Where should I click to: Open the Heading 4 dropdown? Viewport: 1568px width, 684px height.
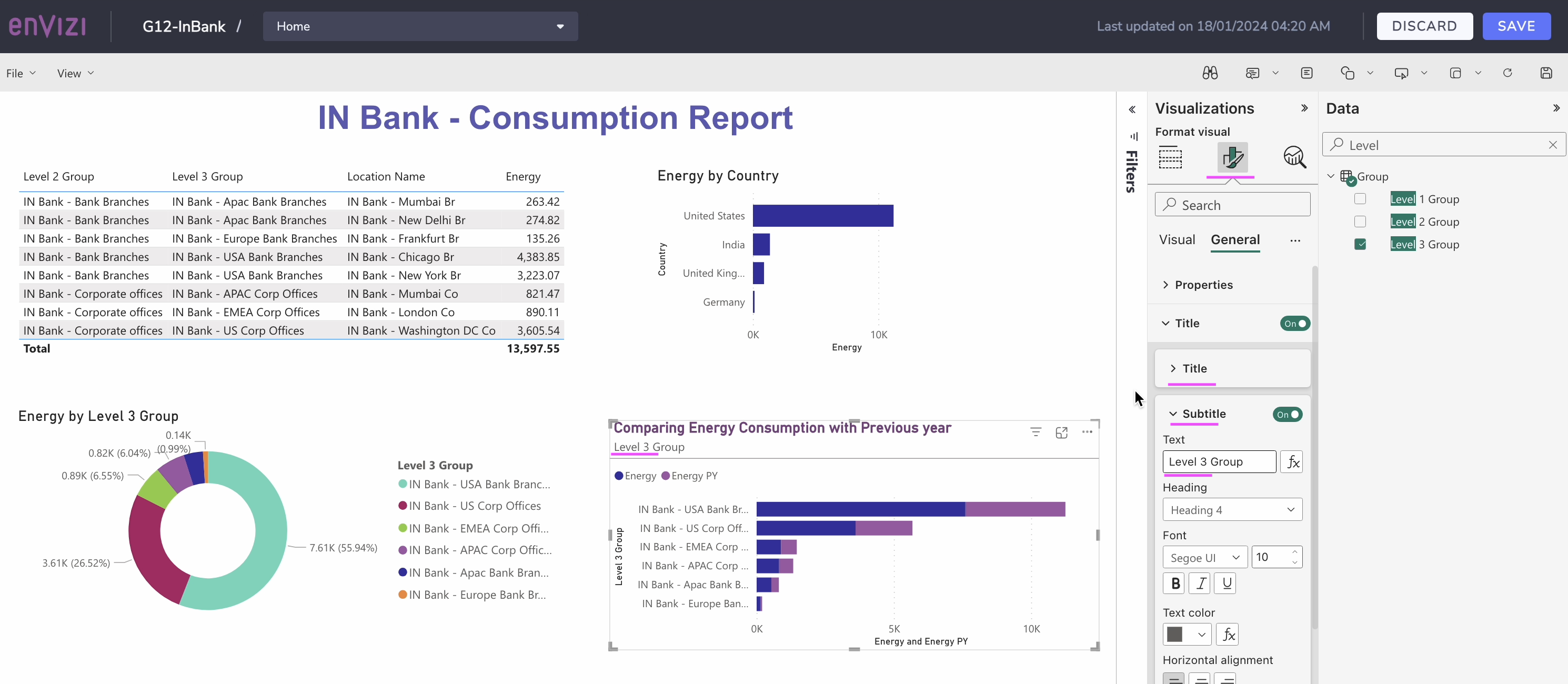tap(1232, 510)
